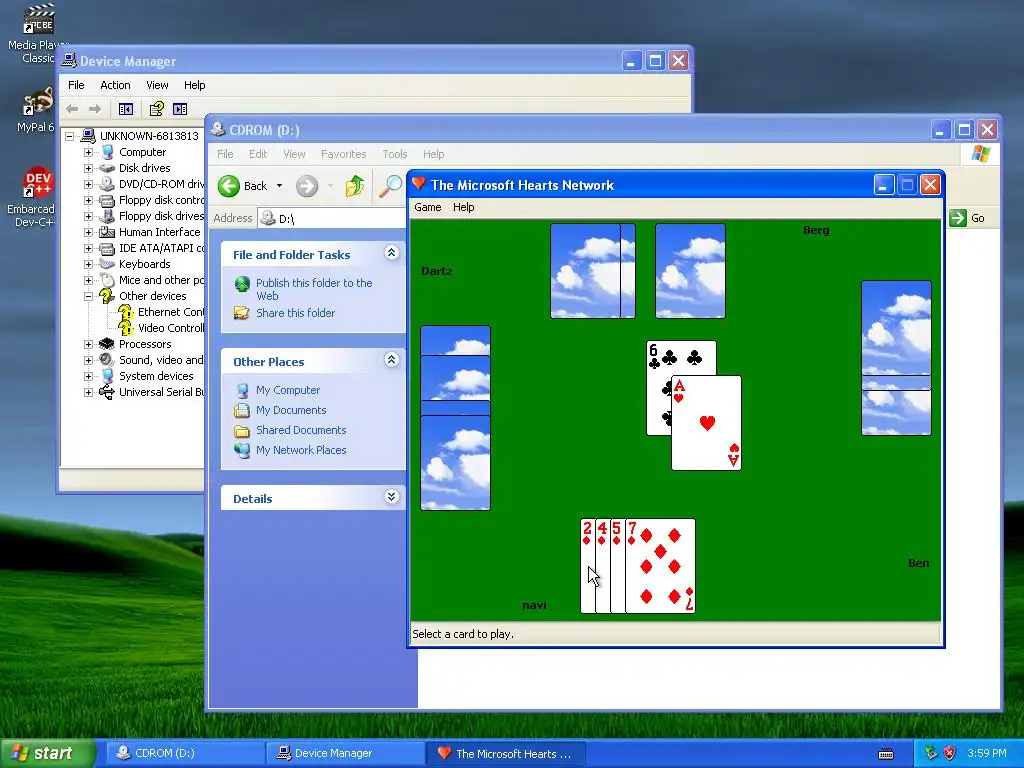Open Device Manager File menu

click(76, 85)
